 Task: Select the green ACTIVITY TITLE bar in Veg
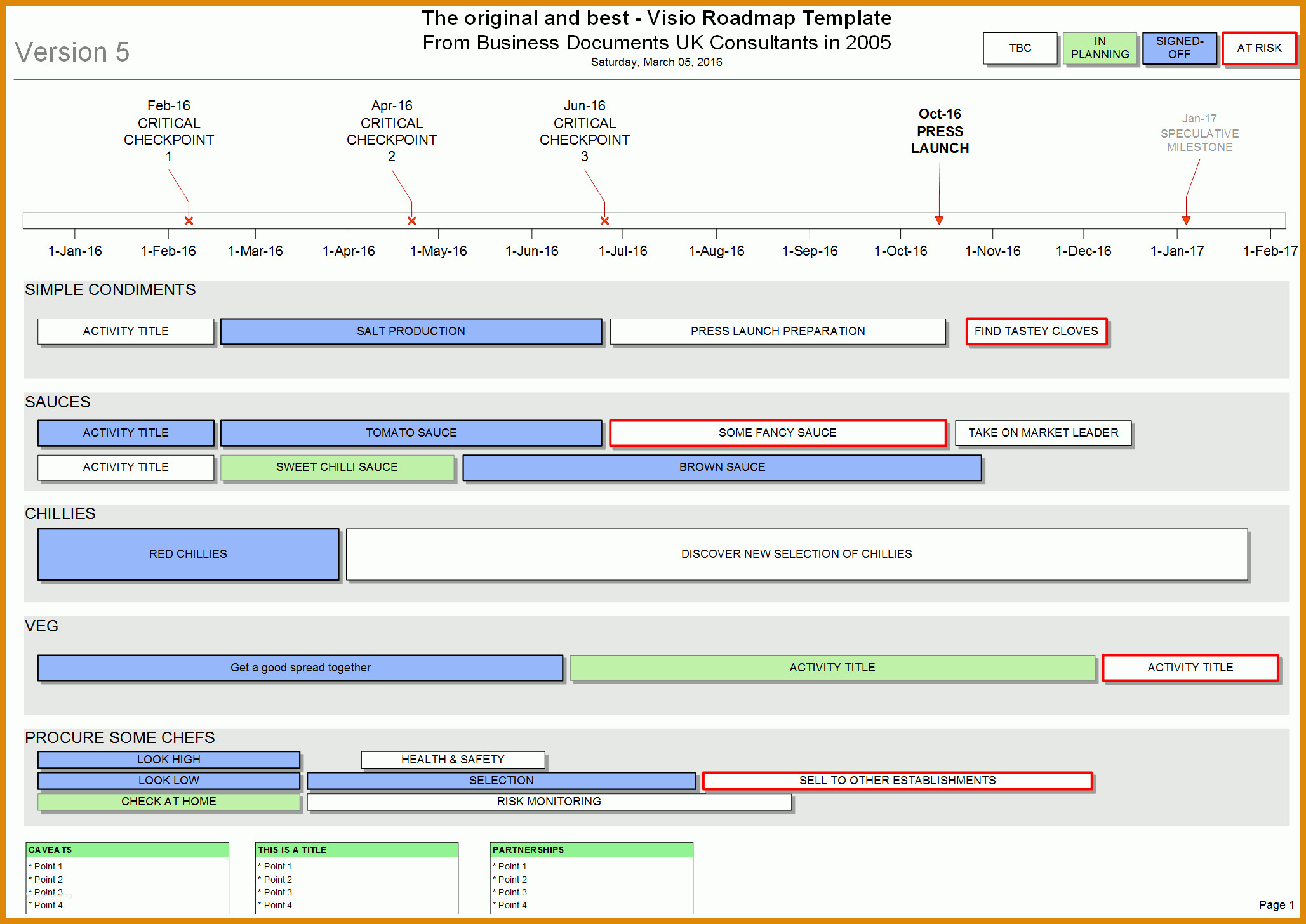coord(832,668)
